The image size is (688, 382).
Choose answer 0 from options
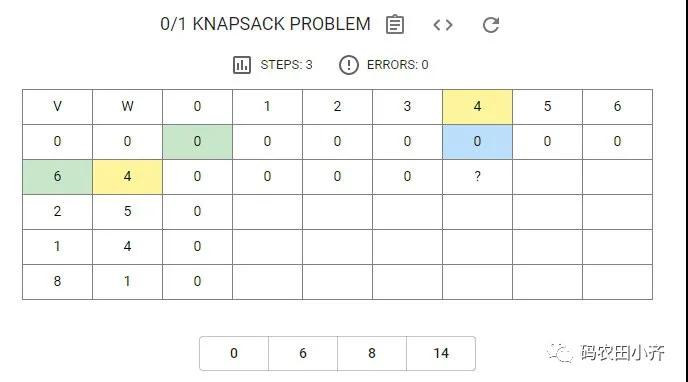tap(234, 353)
